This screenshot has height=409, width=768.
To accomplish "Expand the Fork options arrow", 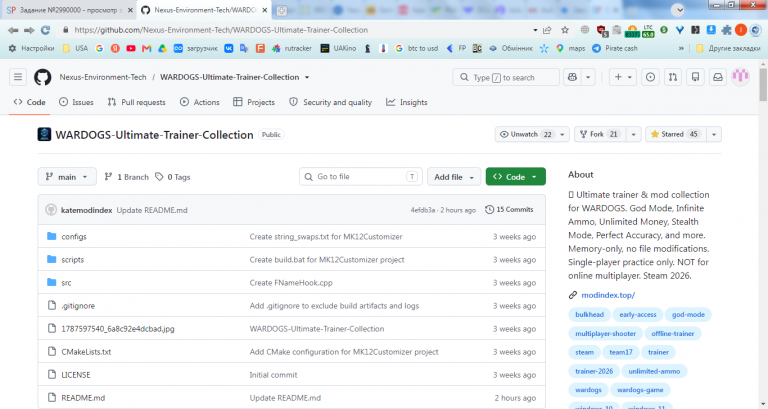I will pyautogui.click(x=633, y=134).
